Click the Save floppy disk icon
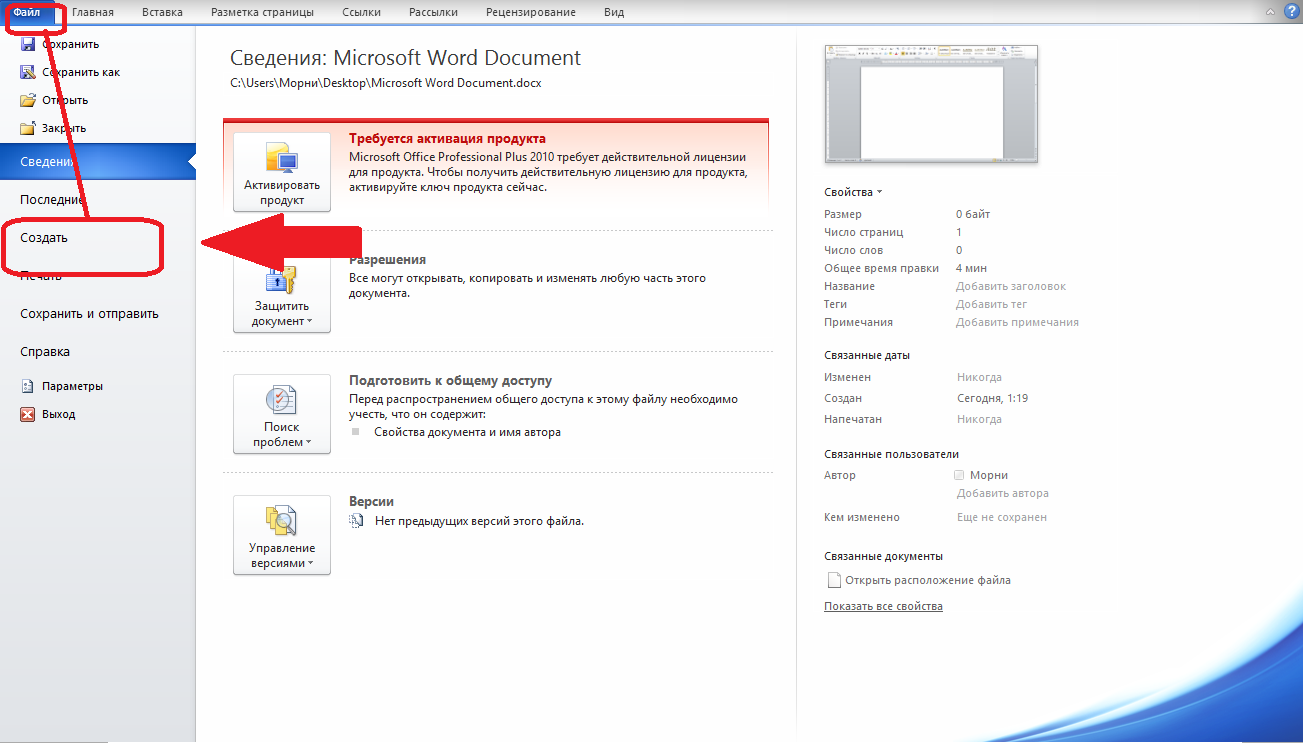 point(28,44)
